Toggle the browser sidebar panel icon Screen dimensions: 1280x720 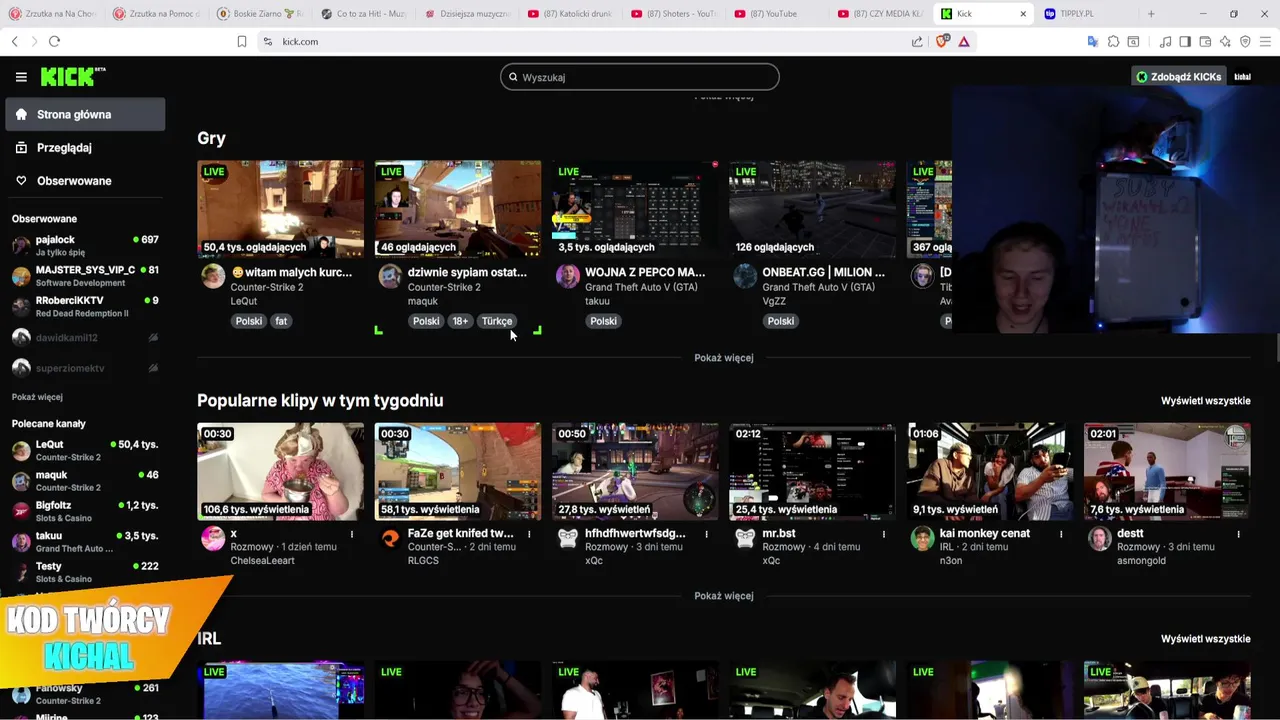pyautogui.click(x=1185, y=41)
